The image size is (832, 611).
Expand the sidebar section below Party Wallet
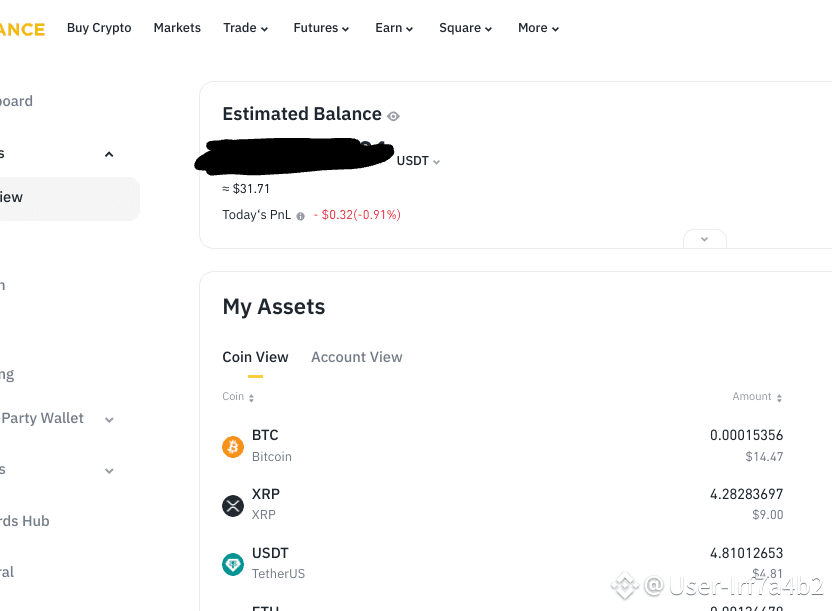point(109,471)
